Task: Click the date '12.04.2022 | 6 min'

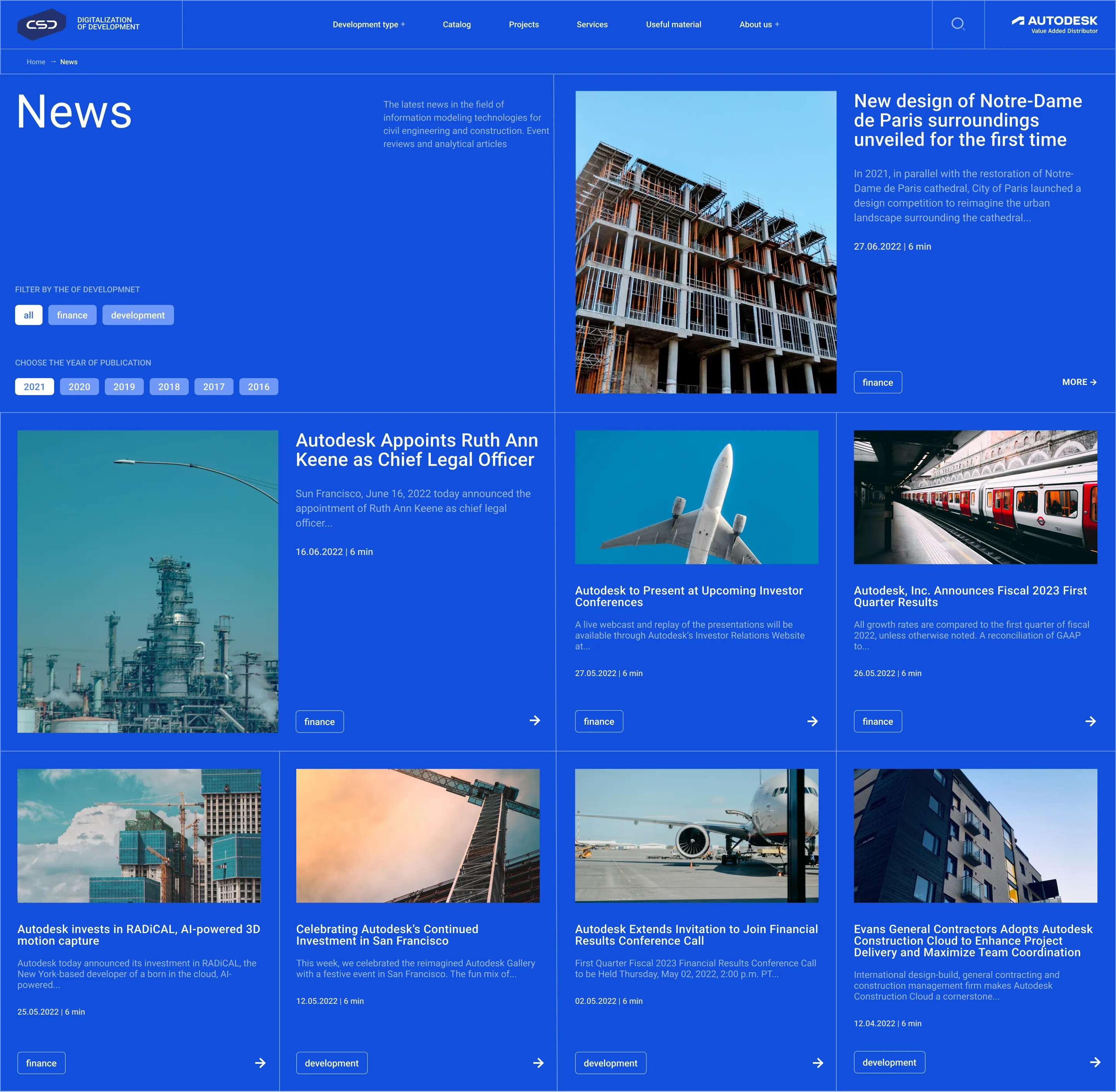Action: tap(887, 1023)
